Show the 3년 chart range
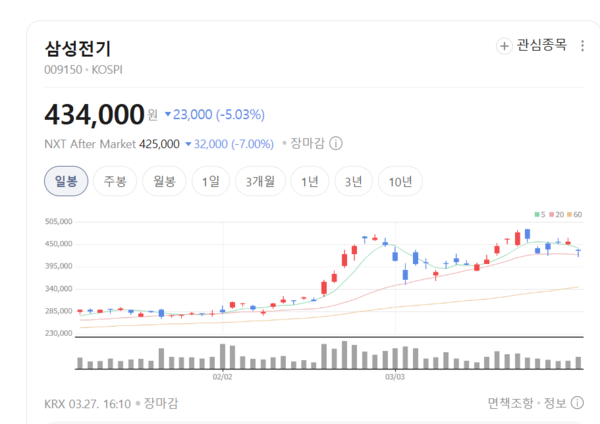Screen dimensions: 600x424 pos(353,181)
